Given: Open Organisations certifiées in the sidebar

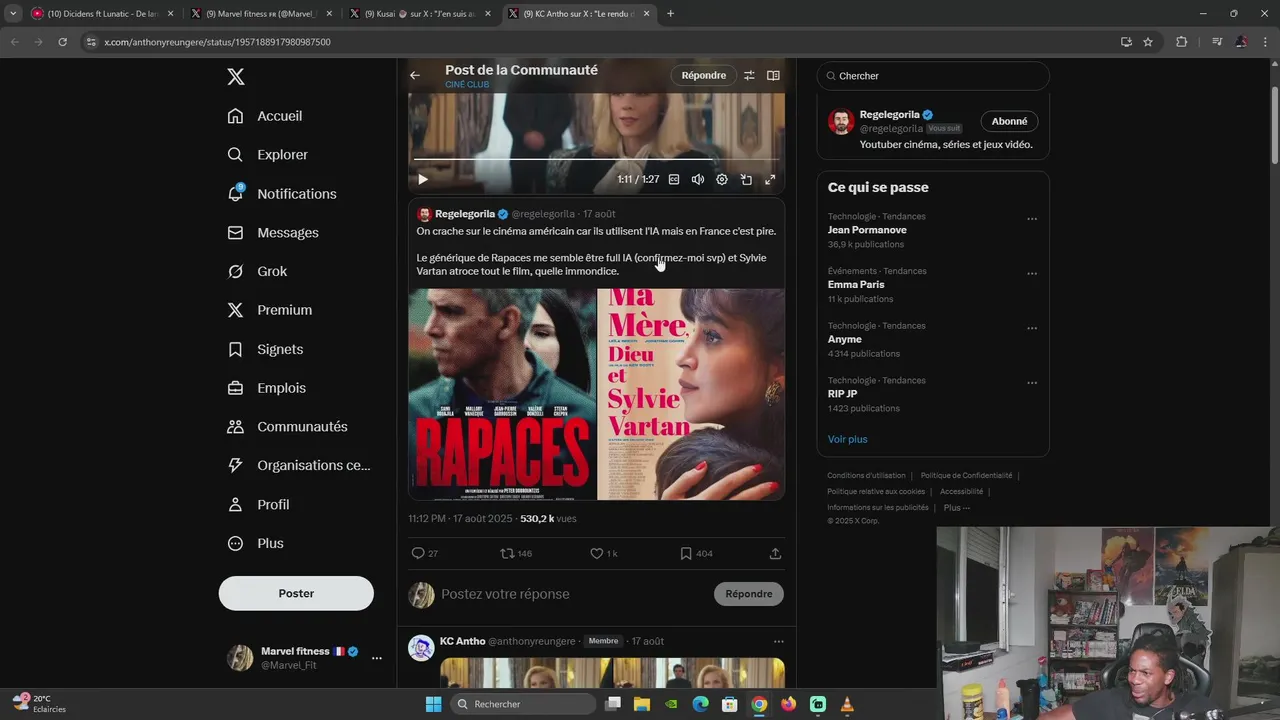Looking at the screenshot, I should pos(299,465).
